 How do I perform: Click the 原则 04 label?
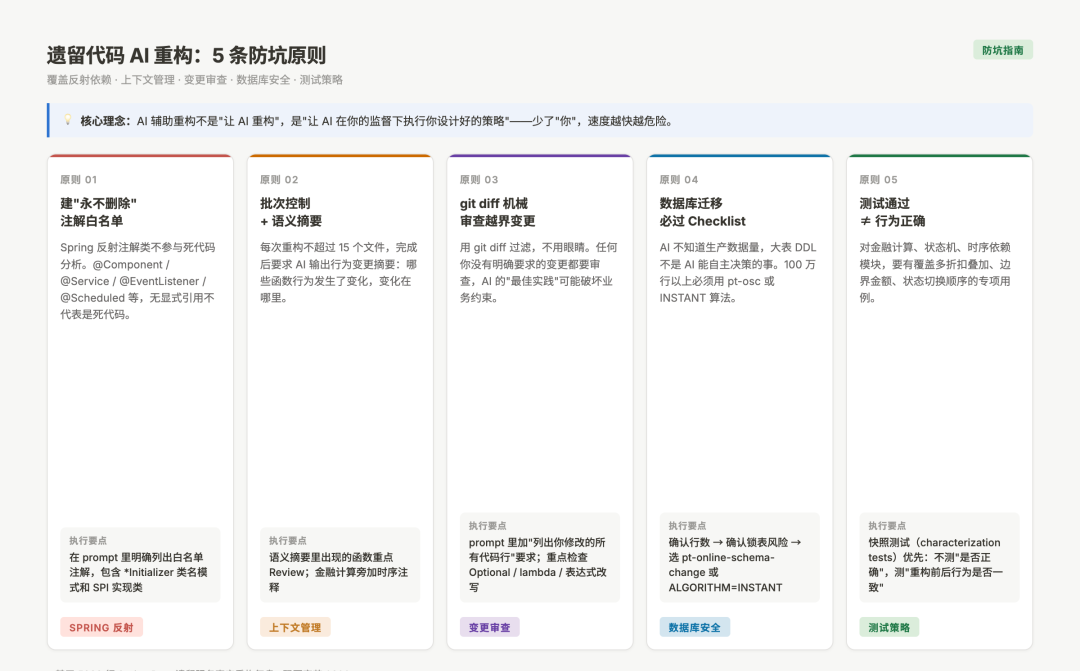[678, 179]
